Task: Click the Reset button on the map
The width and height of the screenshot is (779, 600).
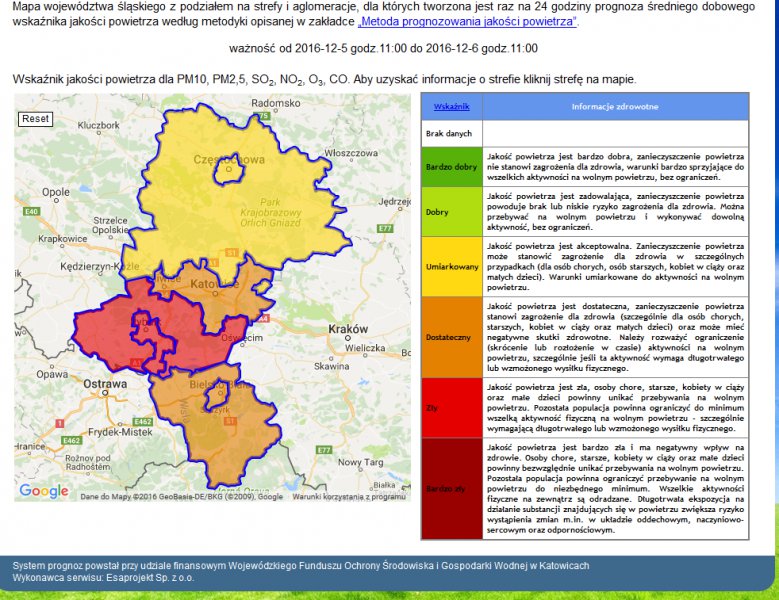Action: 36,119
